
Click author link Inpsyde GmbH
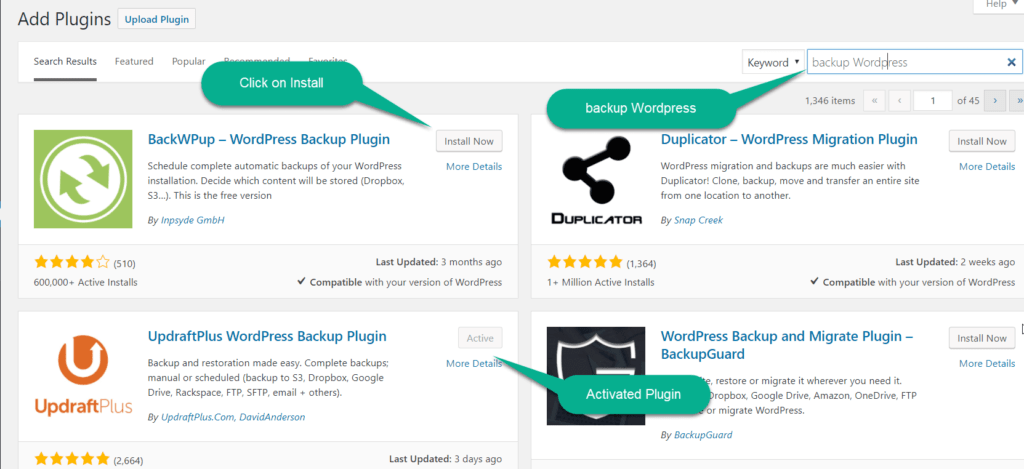point(193,220)
